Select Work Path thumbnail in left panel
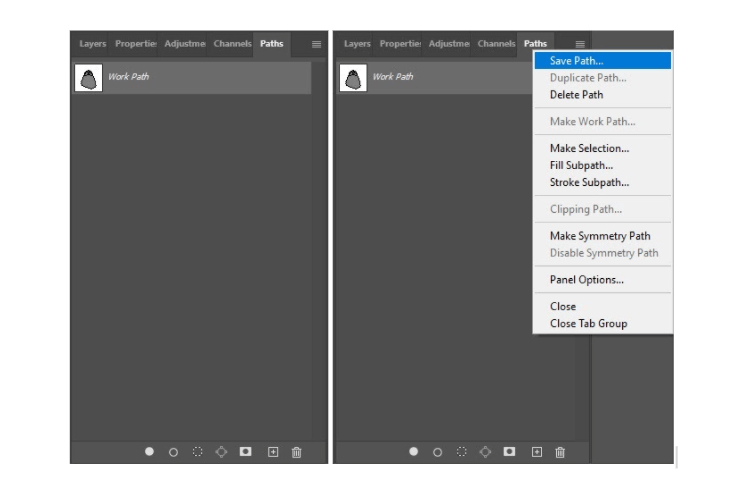This screenshot has height=503, width=729. pyautogui.click(x=89, y=78)
